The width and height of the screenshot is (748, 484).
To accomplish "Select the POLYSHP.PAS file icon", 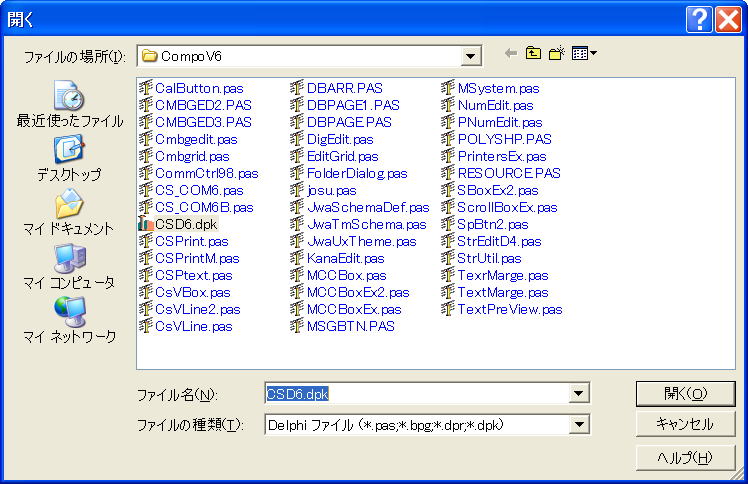I will coord(448,139).
